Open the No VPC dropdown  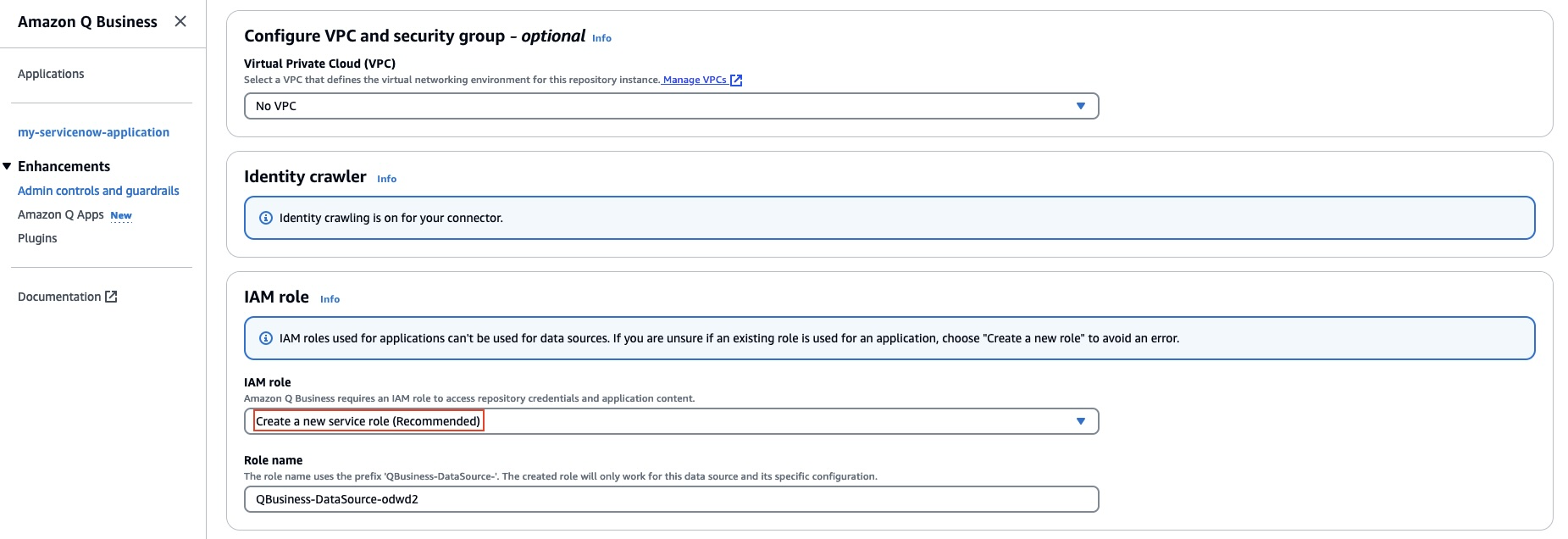coord(671,106)
